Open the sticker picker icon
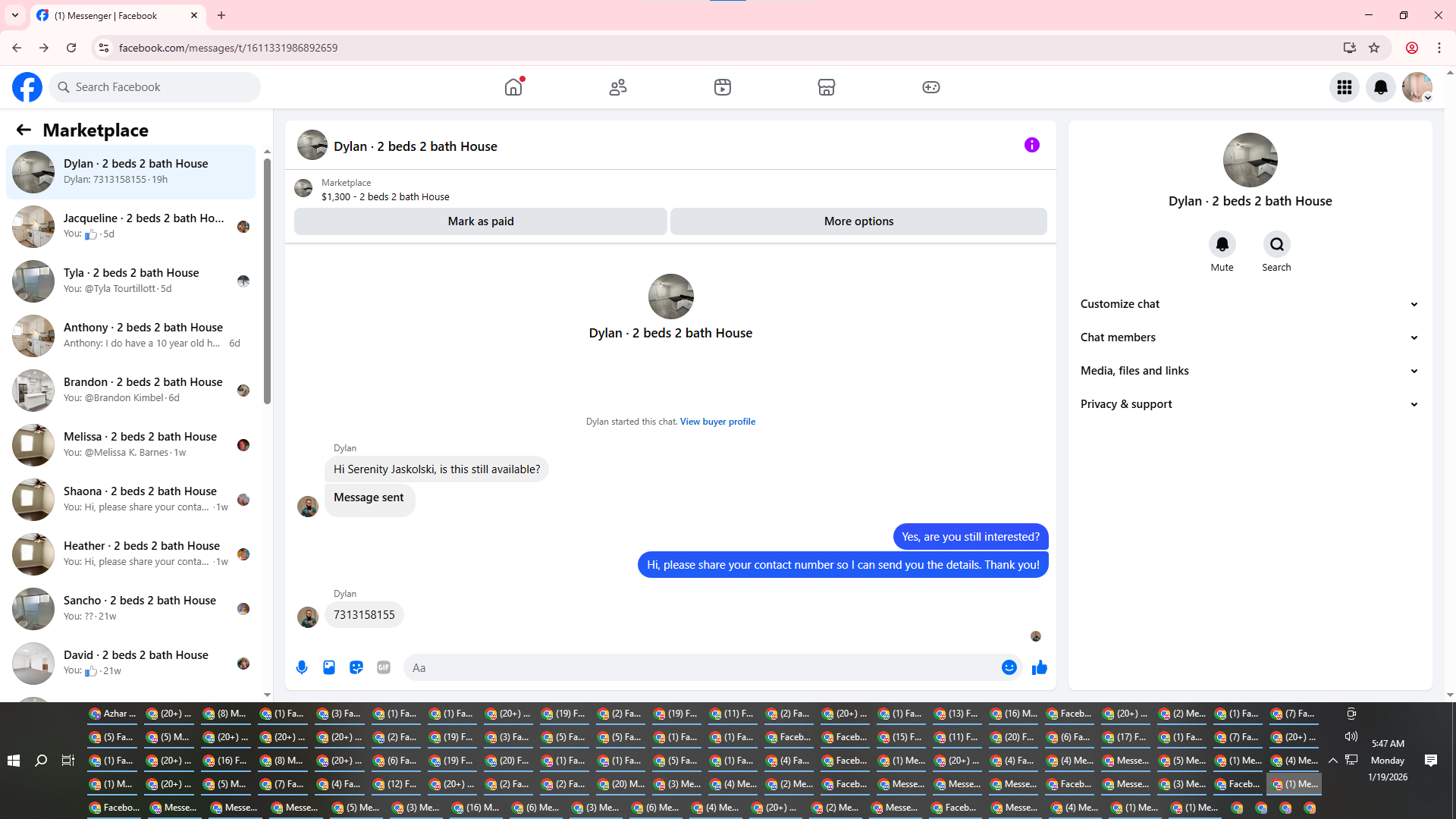1456x819 pixels. pos(356,667)
